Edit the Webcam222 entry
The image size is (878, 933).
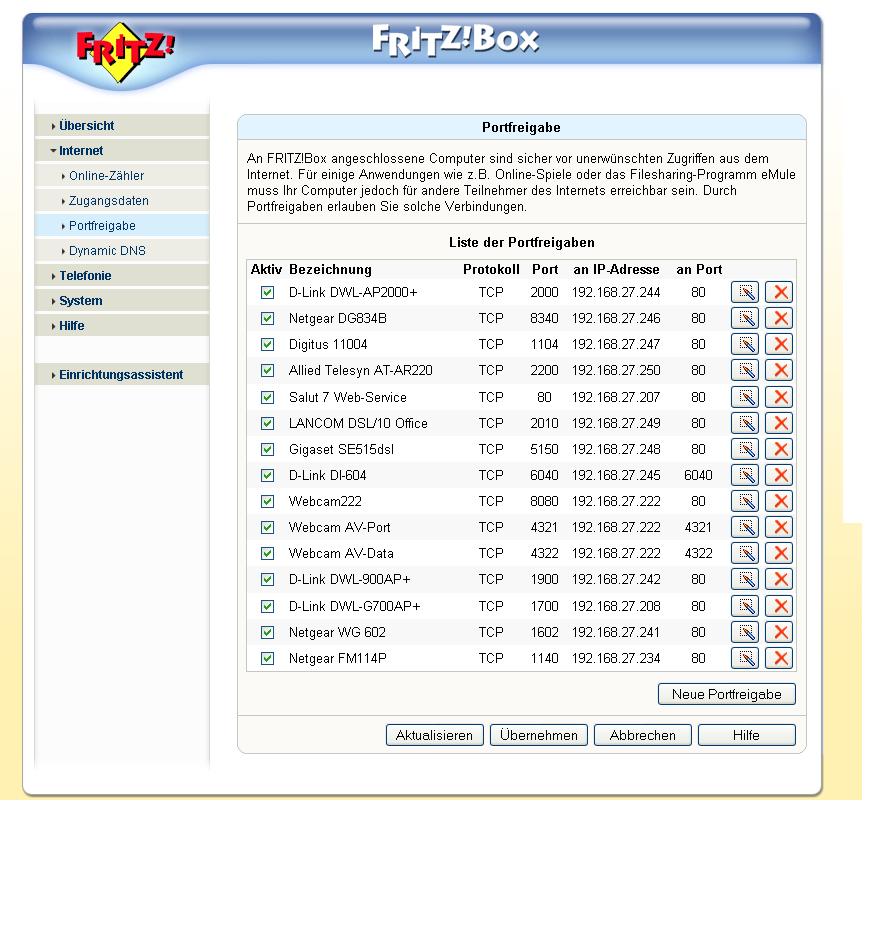(x=745, y=502)
